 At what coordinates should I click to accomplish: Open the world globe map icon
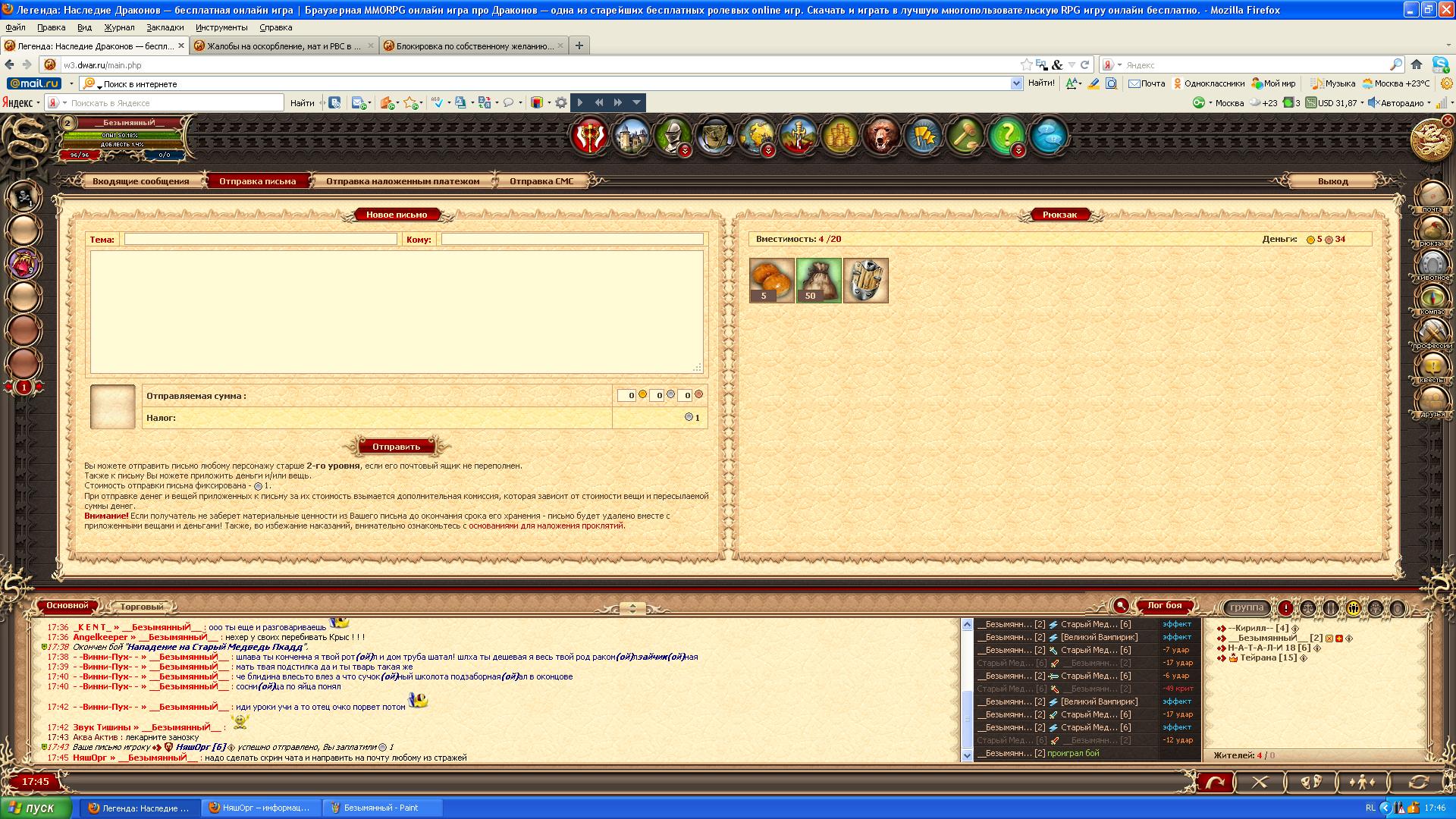[x=756, y=136]
